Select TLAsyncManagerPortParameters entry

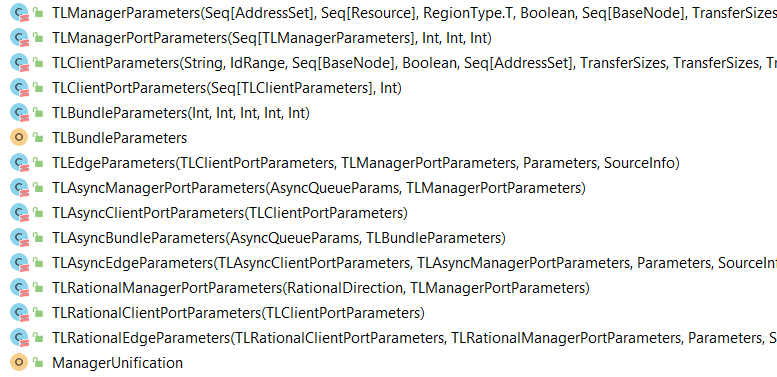[x=319, y=188]
